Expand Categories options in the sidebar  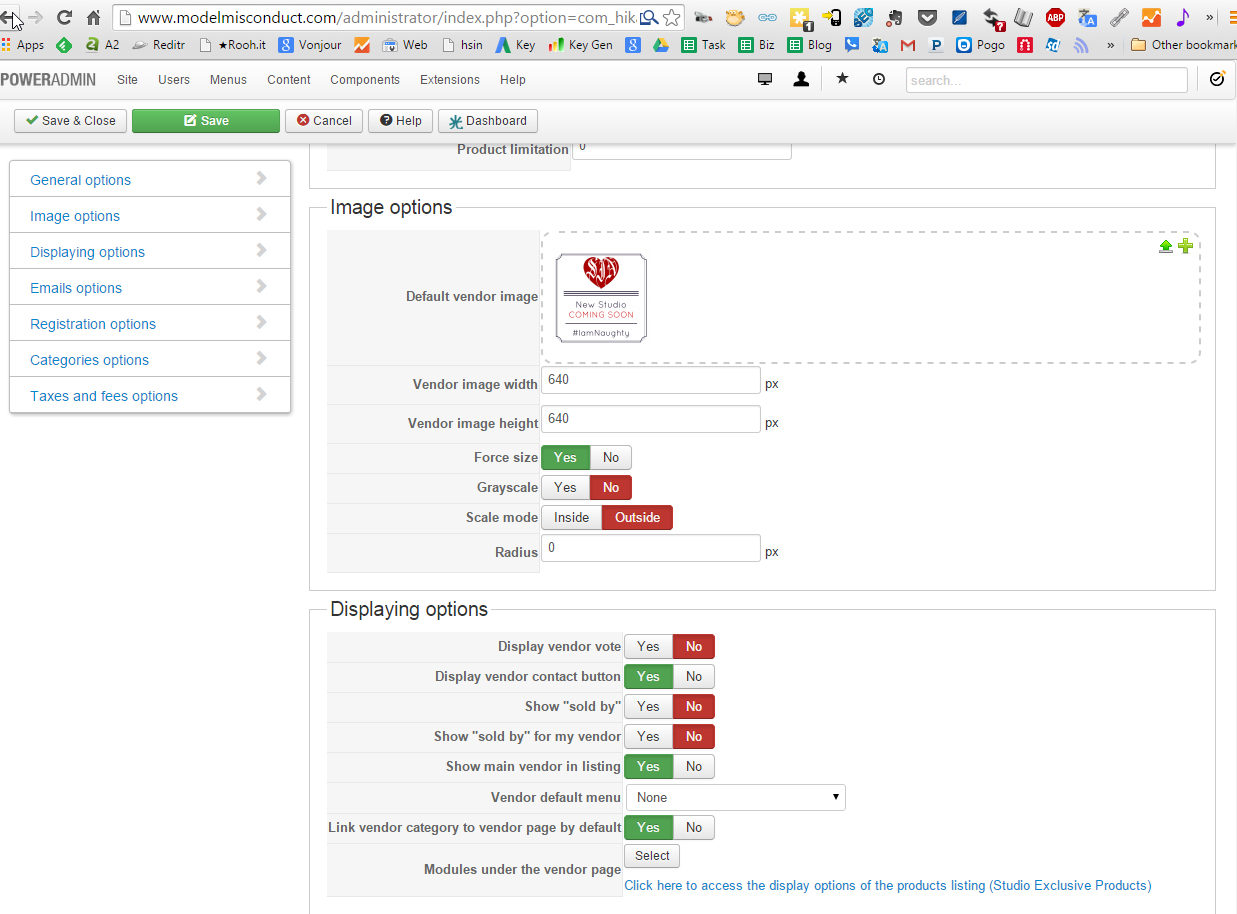coord(150,359)
